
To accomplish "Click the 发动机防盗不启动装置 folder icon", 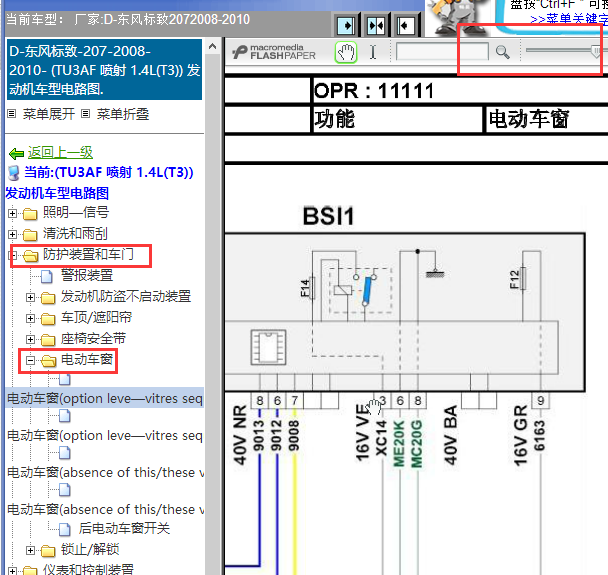I will (x=48, y=298).
